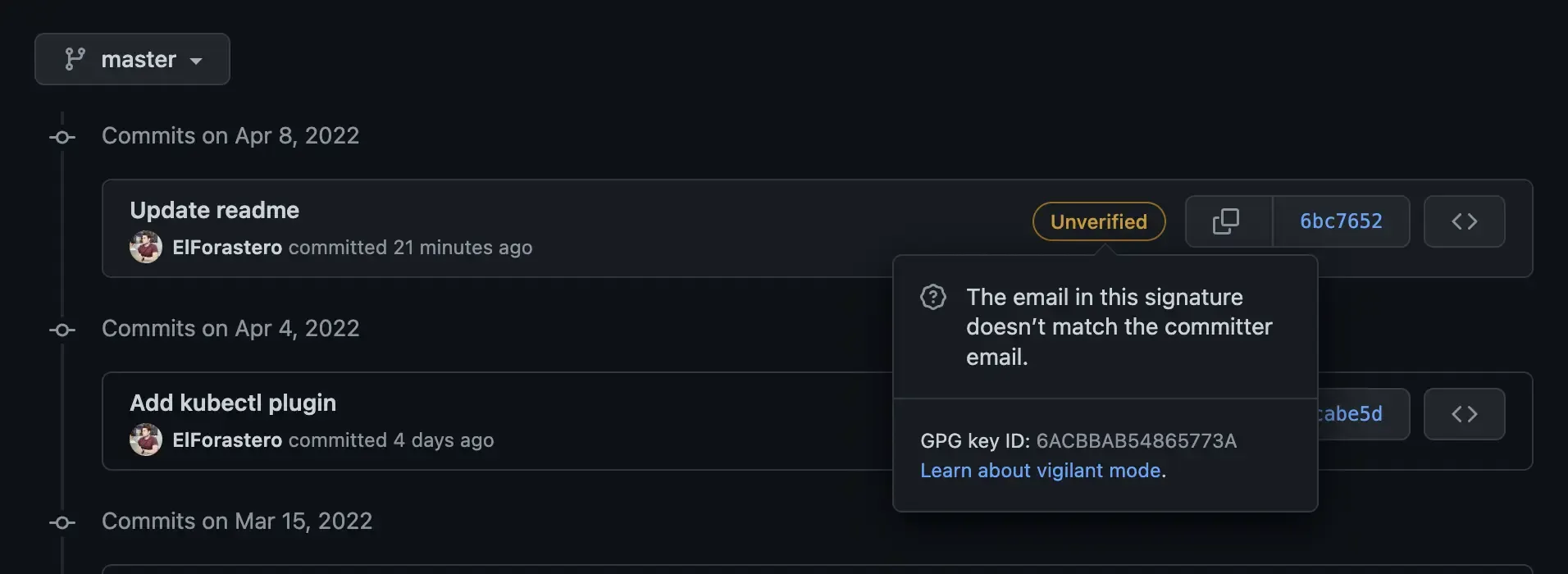The image size is (1568, 574).
Task: Expand the branch dropdown chevron
Action: (195, 60)
